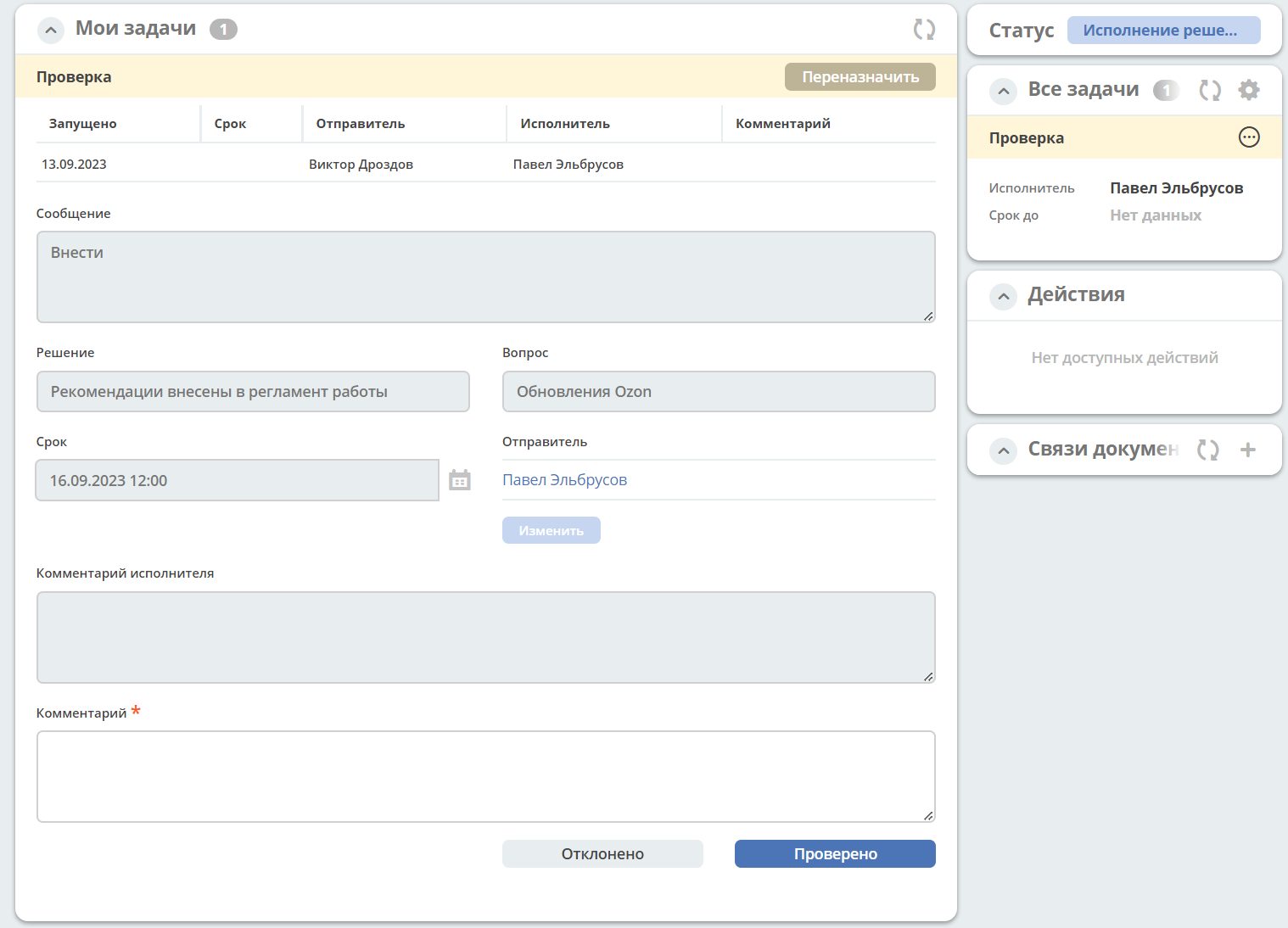Open the Павел Эльбрусов sender link
This screenshot has width=1288, height=928.
coord(564,479)
